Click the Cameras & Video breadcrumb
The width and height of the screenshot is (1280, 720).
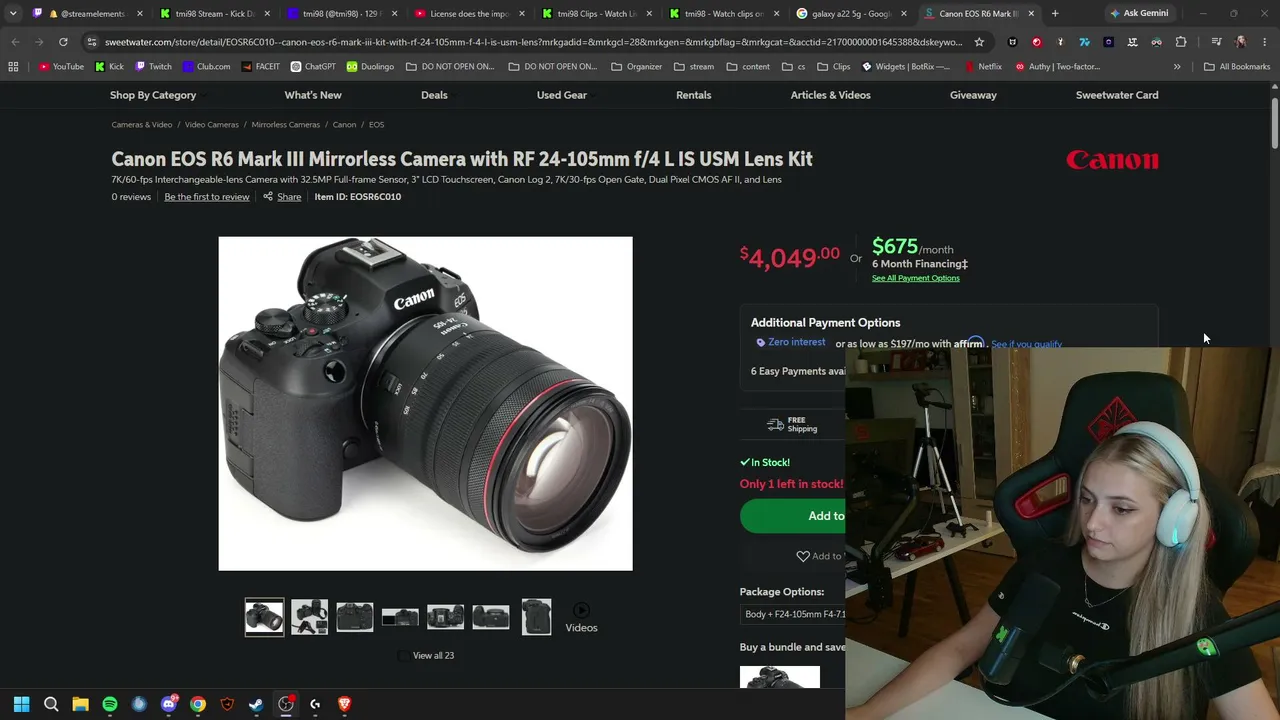tap(142, 125)
